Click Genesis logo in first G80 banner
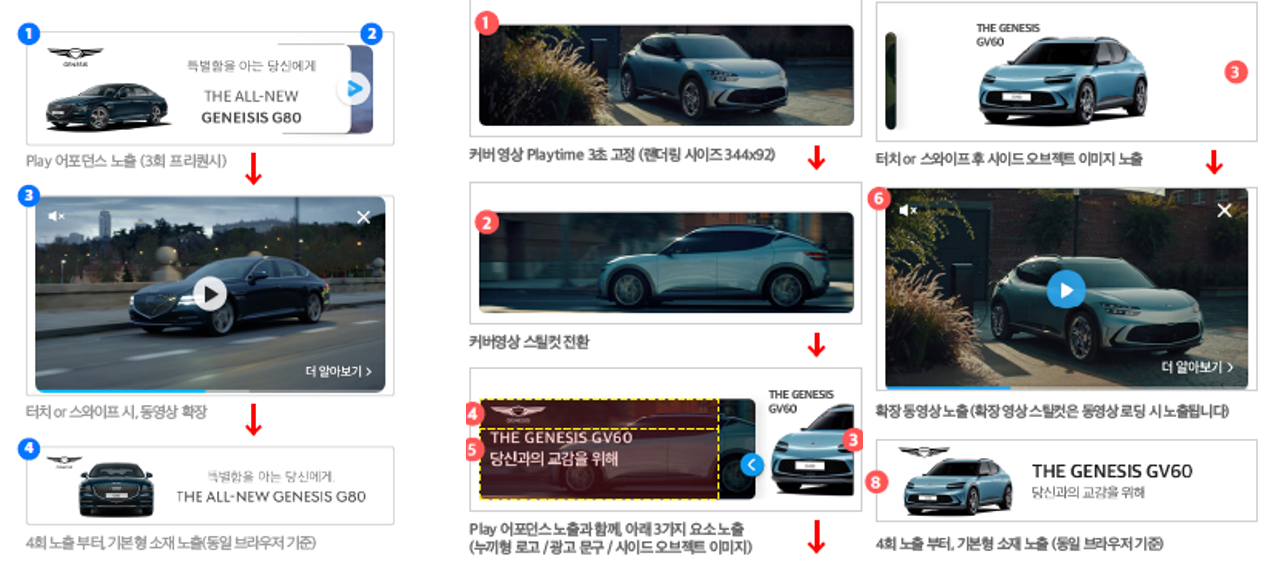Viewport: 1261px width, 578px height. 76,56
